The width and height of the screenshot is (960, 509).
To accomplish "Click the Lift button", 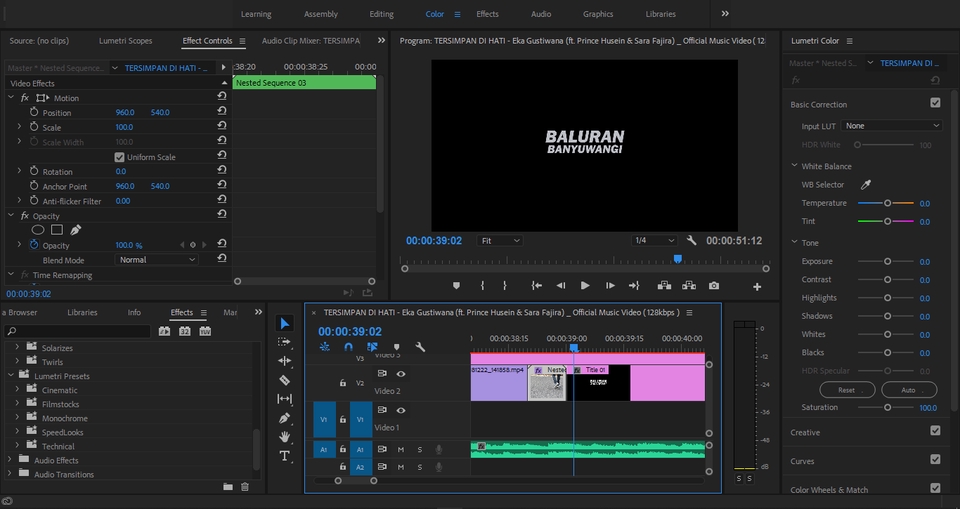I will pyautogui.click(x=664, y=285).
